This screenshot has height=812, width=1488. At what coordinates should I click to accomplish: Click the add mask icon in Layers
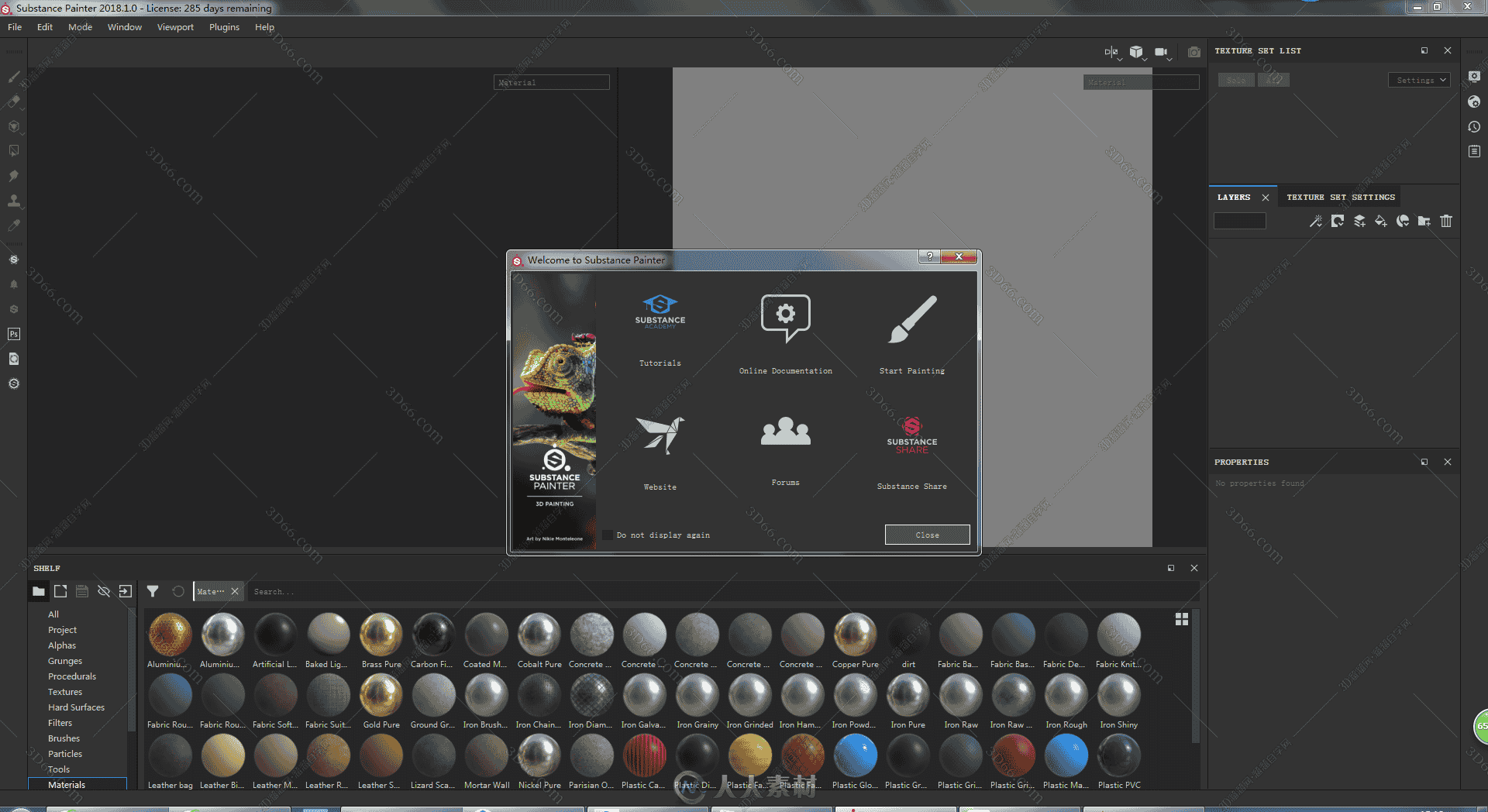tap(1338, 222)
